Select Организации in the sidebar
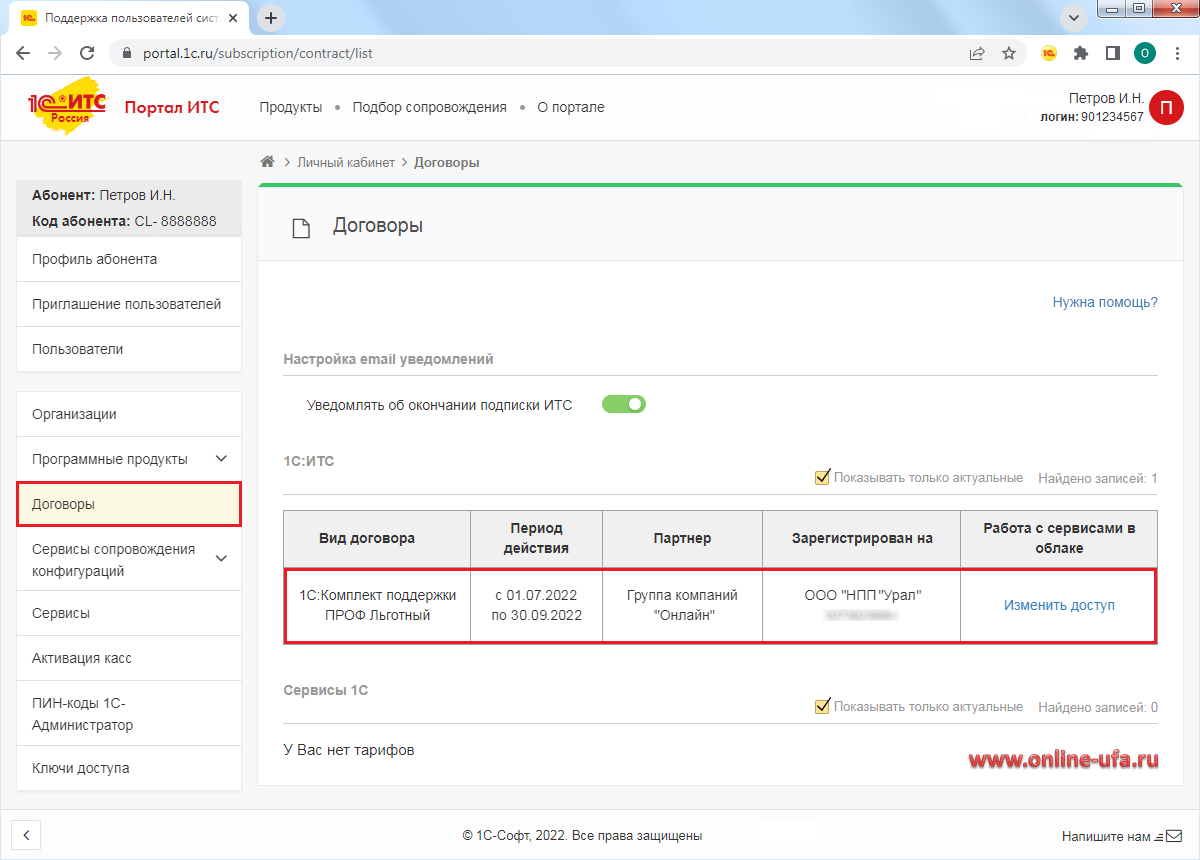The height and width of the screenshot is (860, 1200). (129, 414)
